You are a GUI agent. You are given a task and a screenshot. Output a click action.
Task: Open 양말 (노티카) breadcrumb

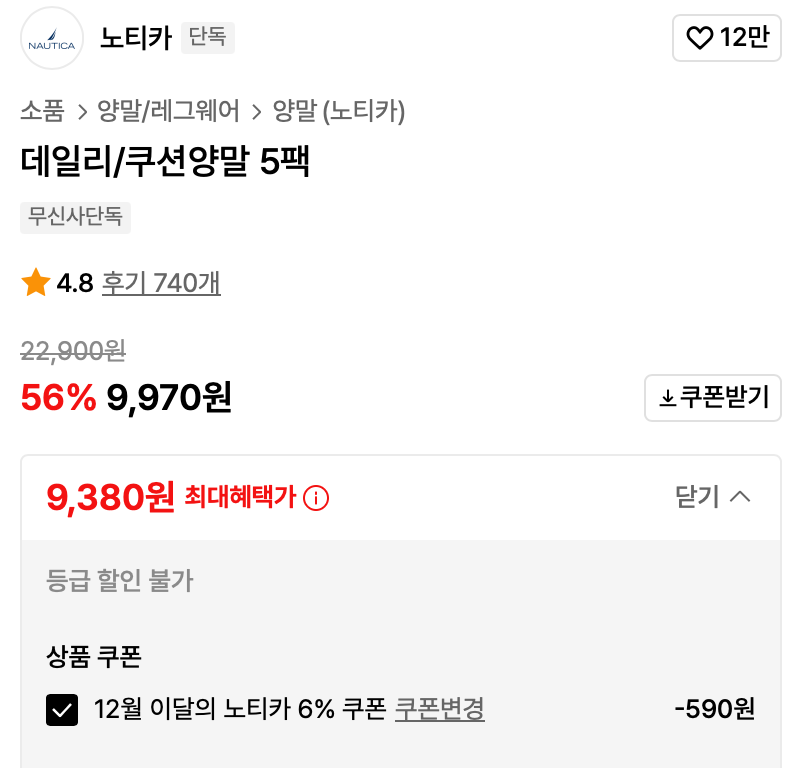coord(339,112)
